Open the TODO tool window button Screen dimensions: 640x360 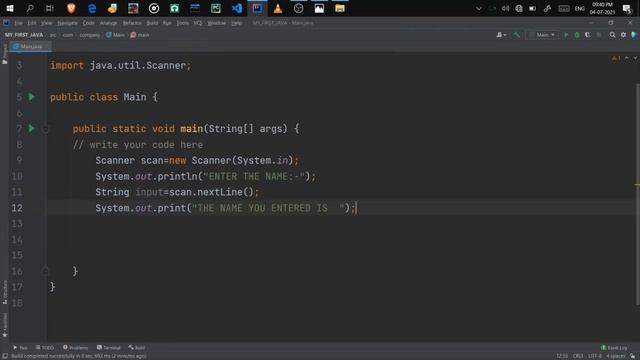point(44,348)
